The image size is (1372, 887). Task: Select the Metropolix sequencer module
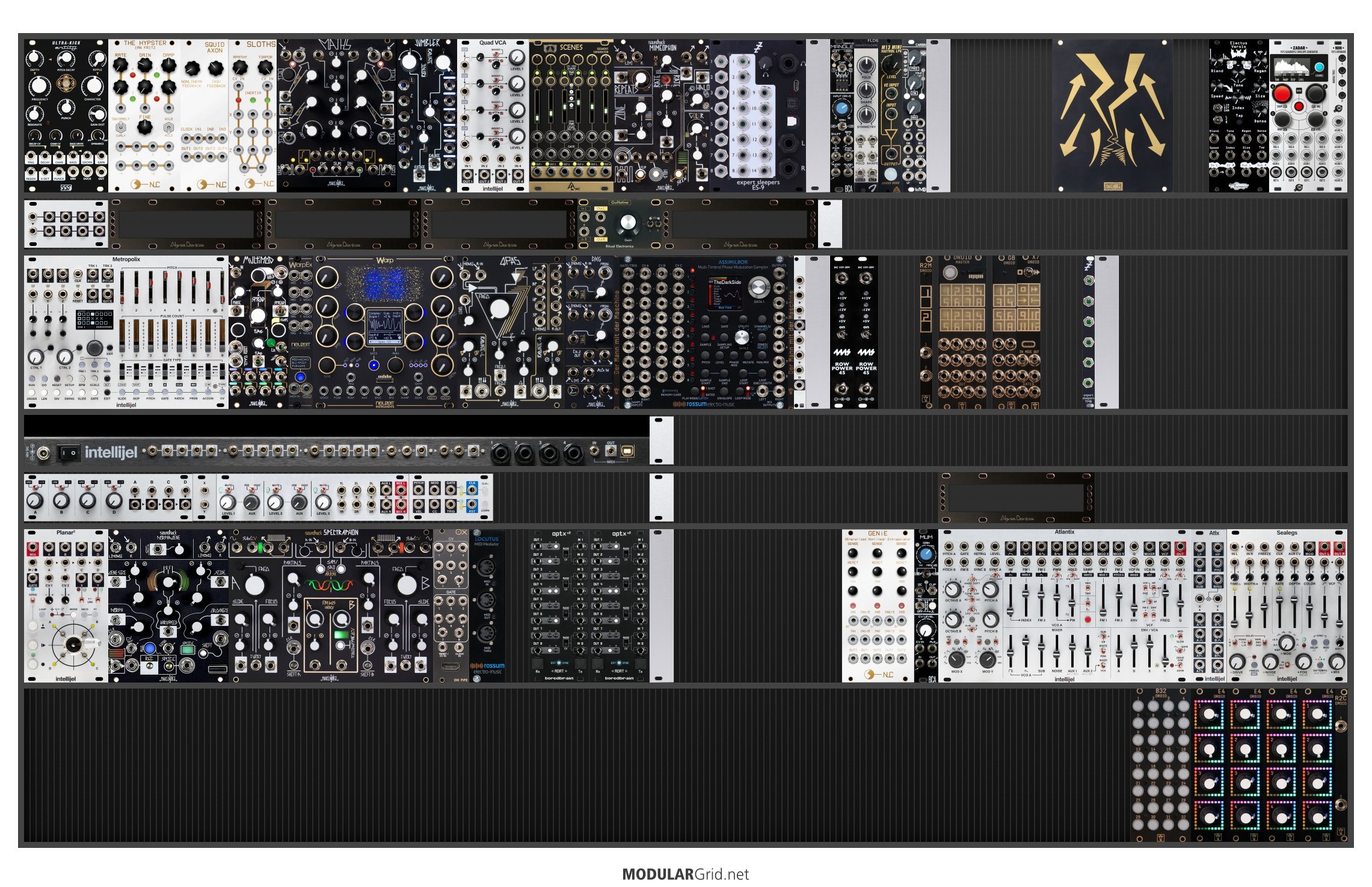click(x=126, y=332)
